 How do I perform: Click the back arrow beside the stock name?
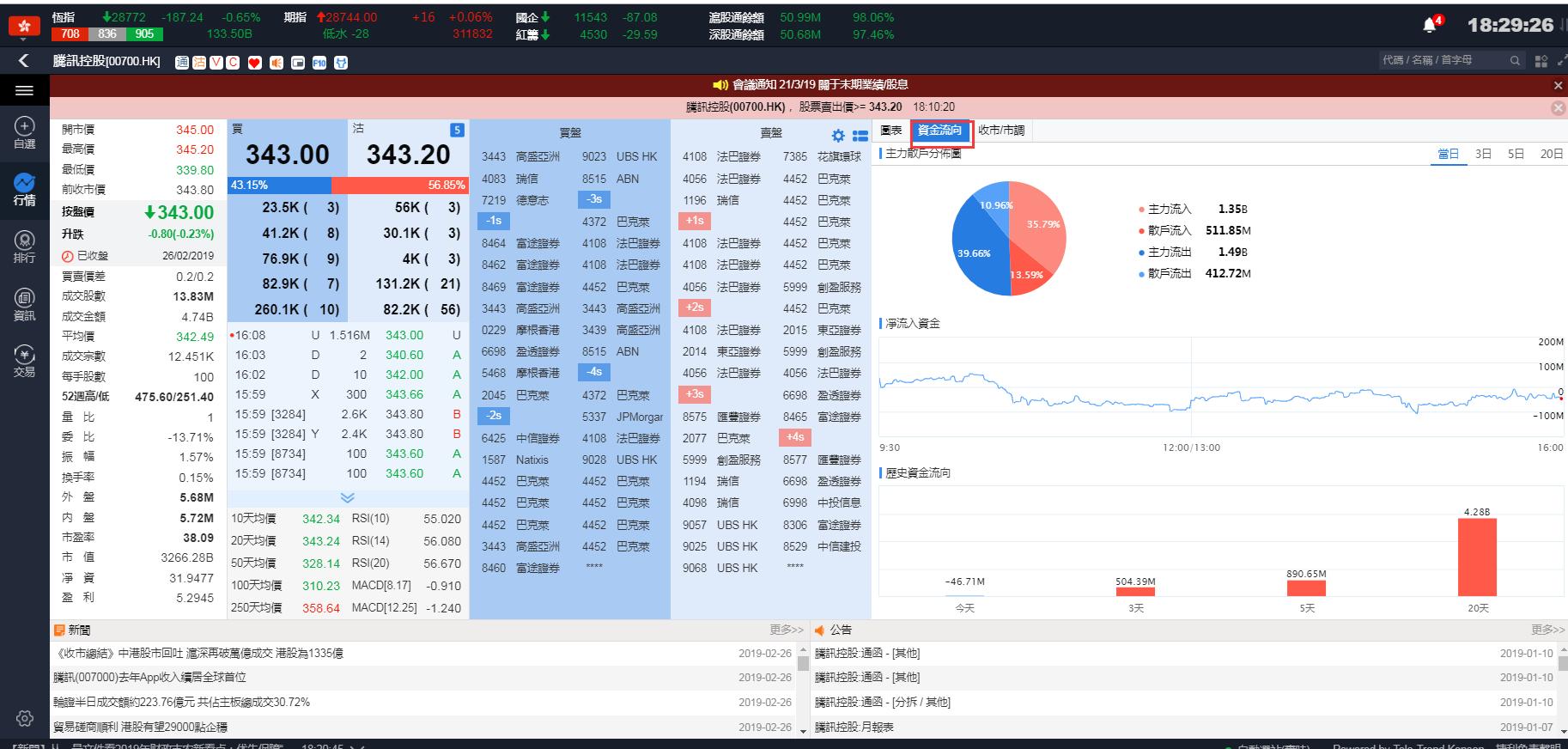point(24,61)
